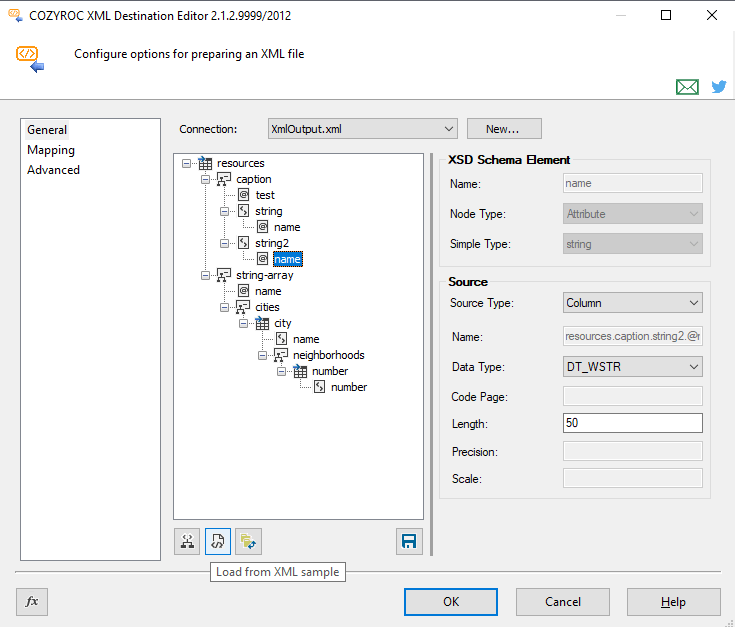Select the test attribute node
The image size is (735, 627).
point(265,195)
